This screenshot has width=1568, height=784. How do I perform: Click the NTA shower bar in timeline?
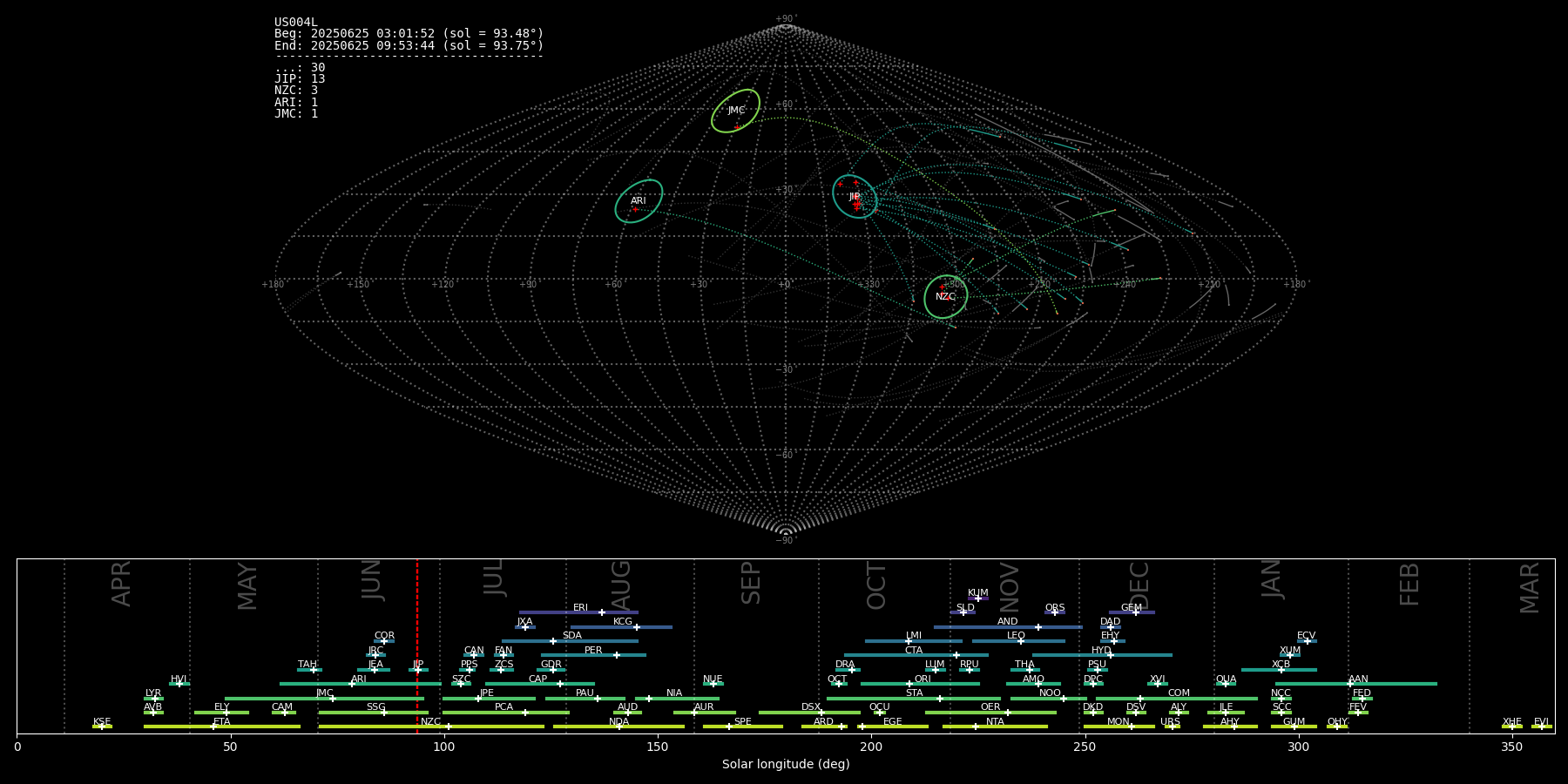tap(995, 727)
